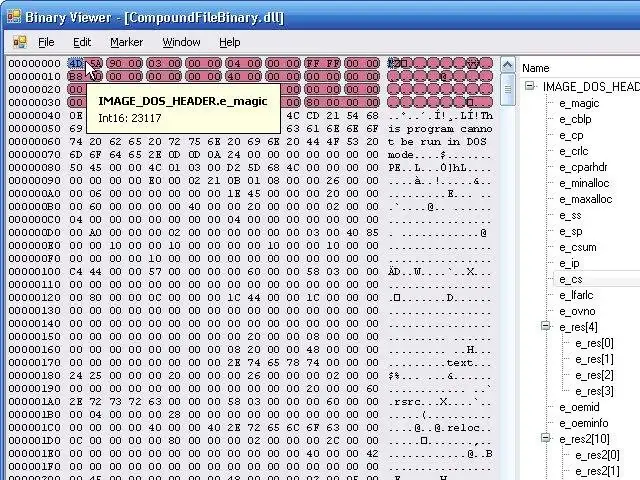Image resolution: width=640 pixels, height=480 pixels.
Task: Select e_res[3] in the tree
Action: coord(594,391)
